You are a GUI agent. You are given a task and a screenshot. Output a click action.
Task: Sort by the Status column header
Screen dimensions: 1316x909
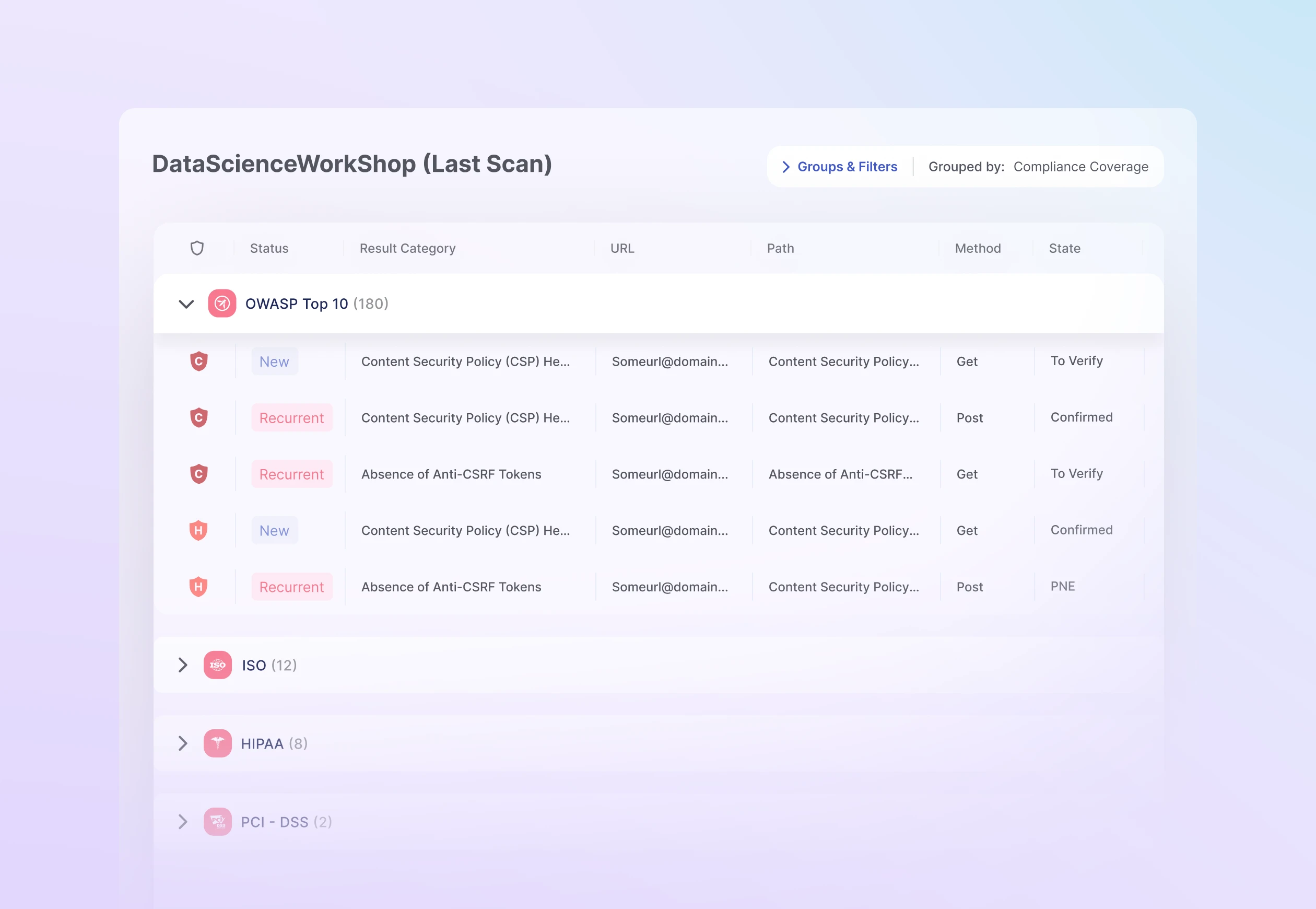click(269, 248)
